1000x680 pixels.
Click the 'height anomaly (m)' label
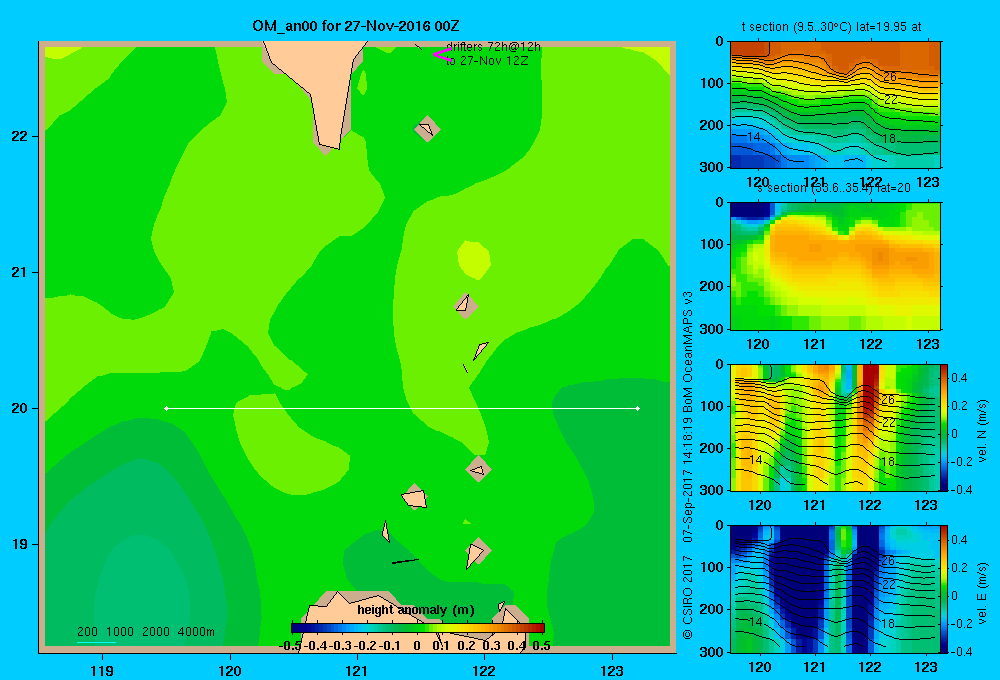click(416, 610)
